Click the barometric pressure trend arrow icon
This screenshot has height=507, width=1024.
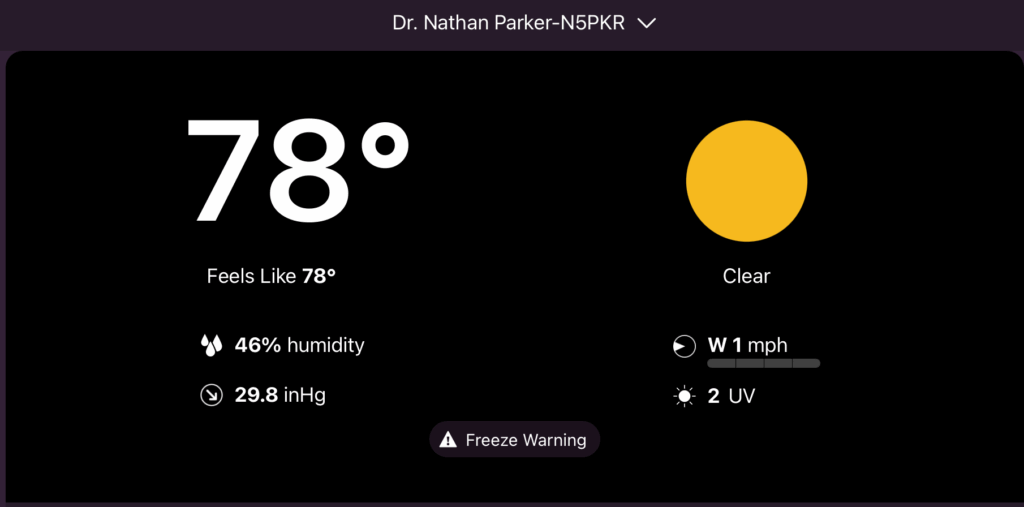[x=211, y=396]
